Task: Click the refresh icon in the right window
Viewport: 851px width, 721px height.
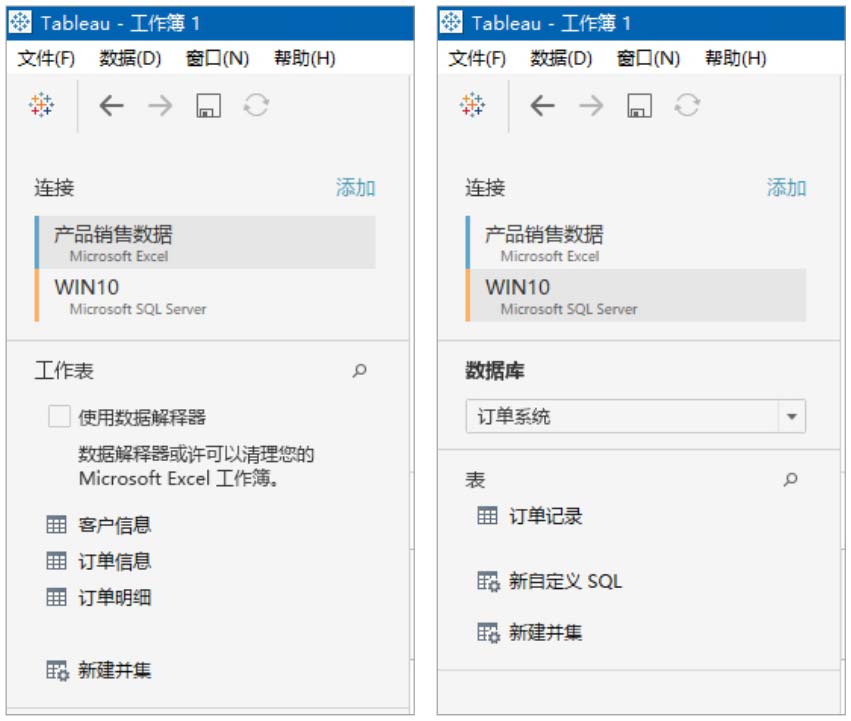Action: click(x=687, y=105)
